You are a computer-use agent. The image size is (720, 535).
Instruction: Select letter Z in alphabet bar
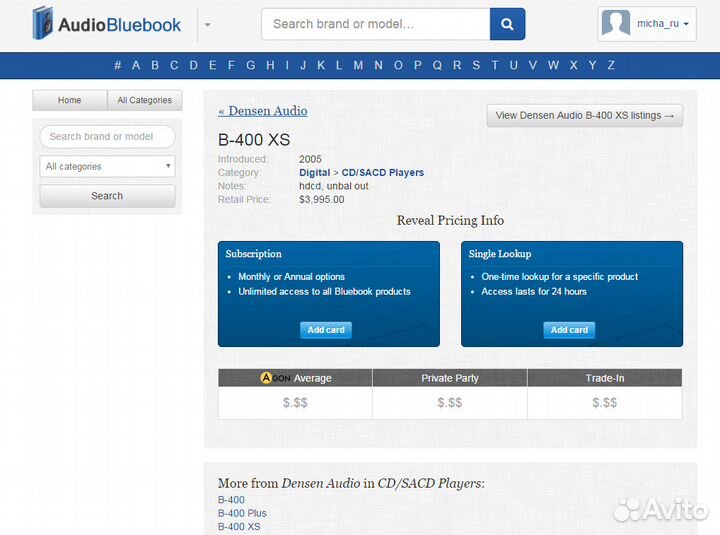pos(611,65)
